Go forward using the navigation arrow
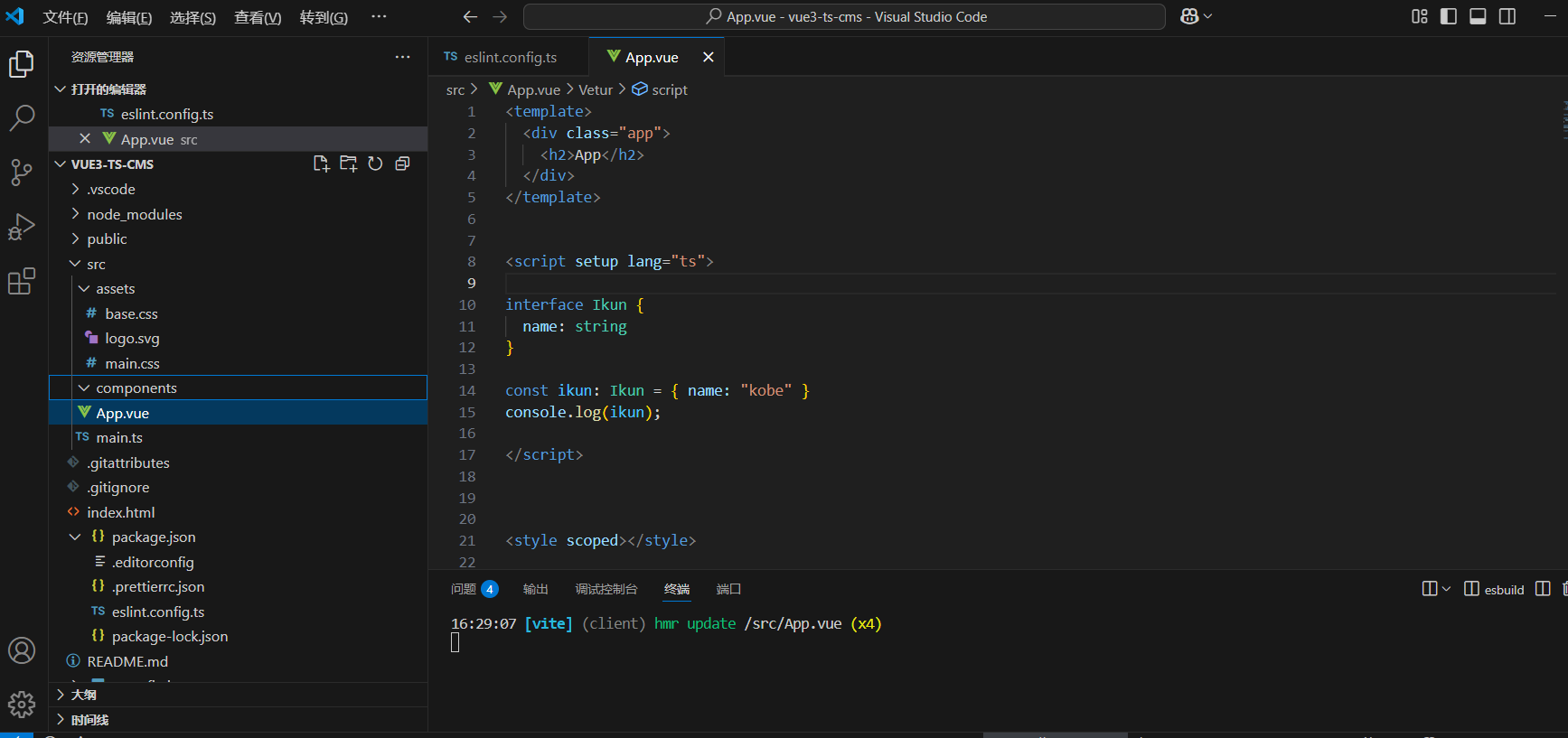Image resolution: width=1568 pixels, height=738 pixels. pyautogui.click(x=500, y=16)
